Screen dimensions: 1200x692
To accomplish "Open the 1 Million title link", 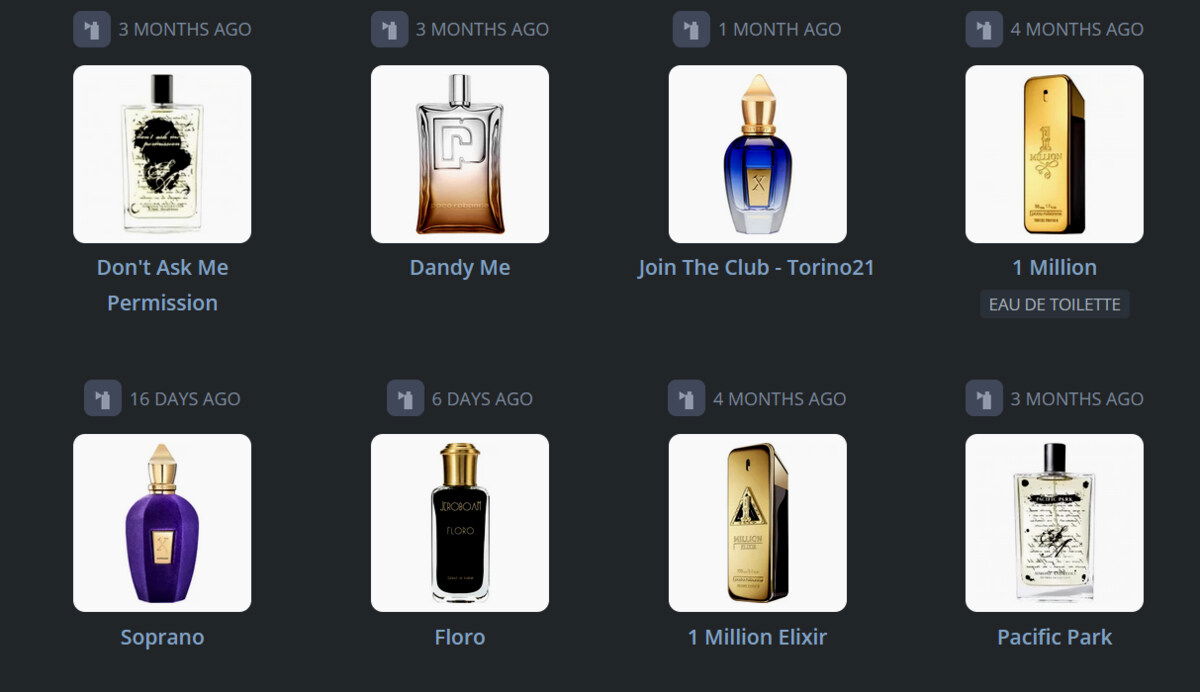I will click(1055, 267).
